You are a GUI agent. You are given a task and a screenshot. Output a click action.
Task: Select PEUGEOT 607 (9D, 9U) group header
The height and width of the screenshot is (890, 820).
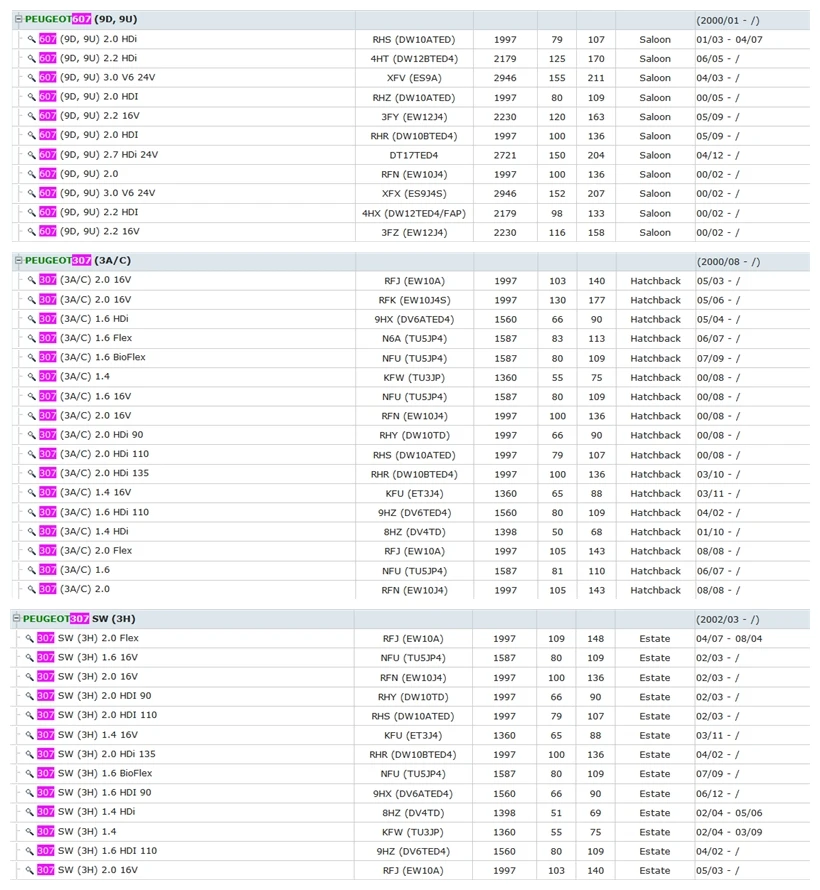[x=81, y=19]
